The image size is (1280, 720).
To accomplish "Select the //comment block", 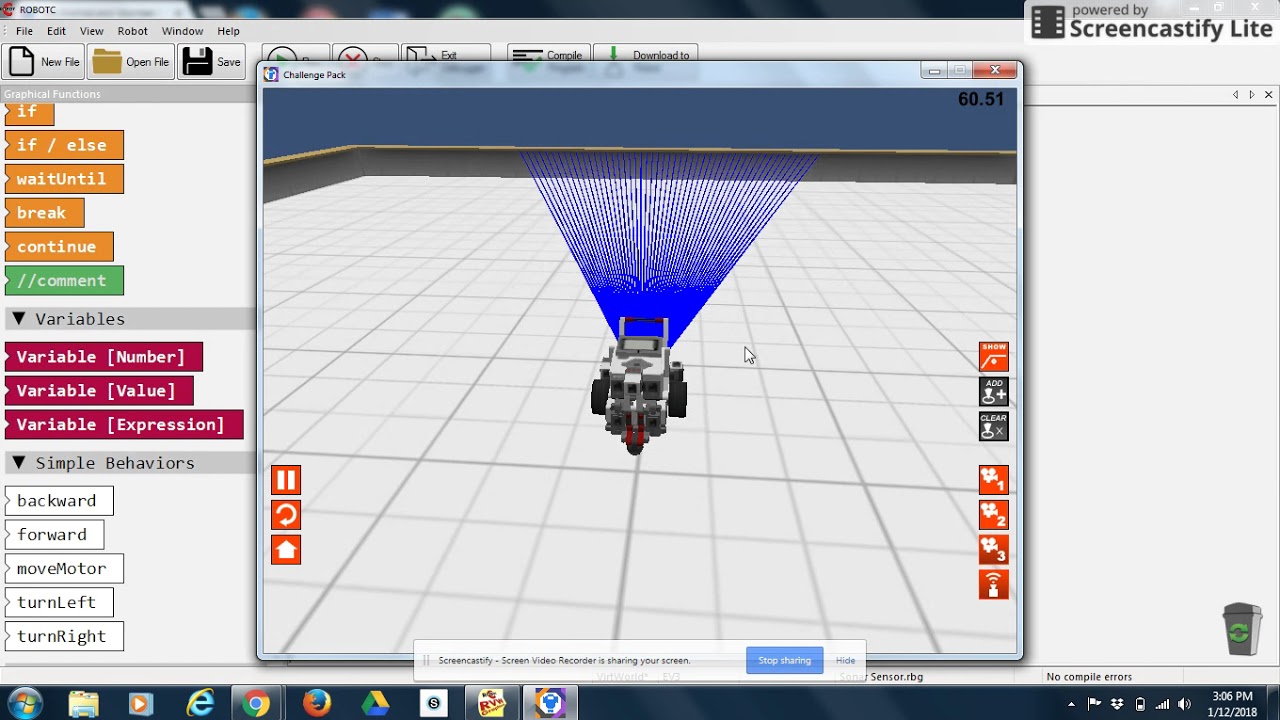I will click(64, 281).
